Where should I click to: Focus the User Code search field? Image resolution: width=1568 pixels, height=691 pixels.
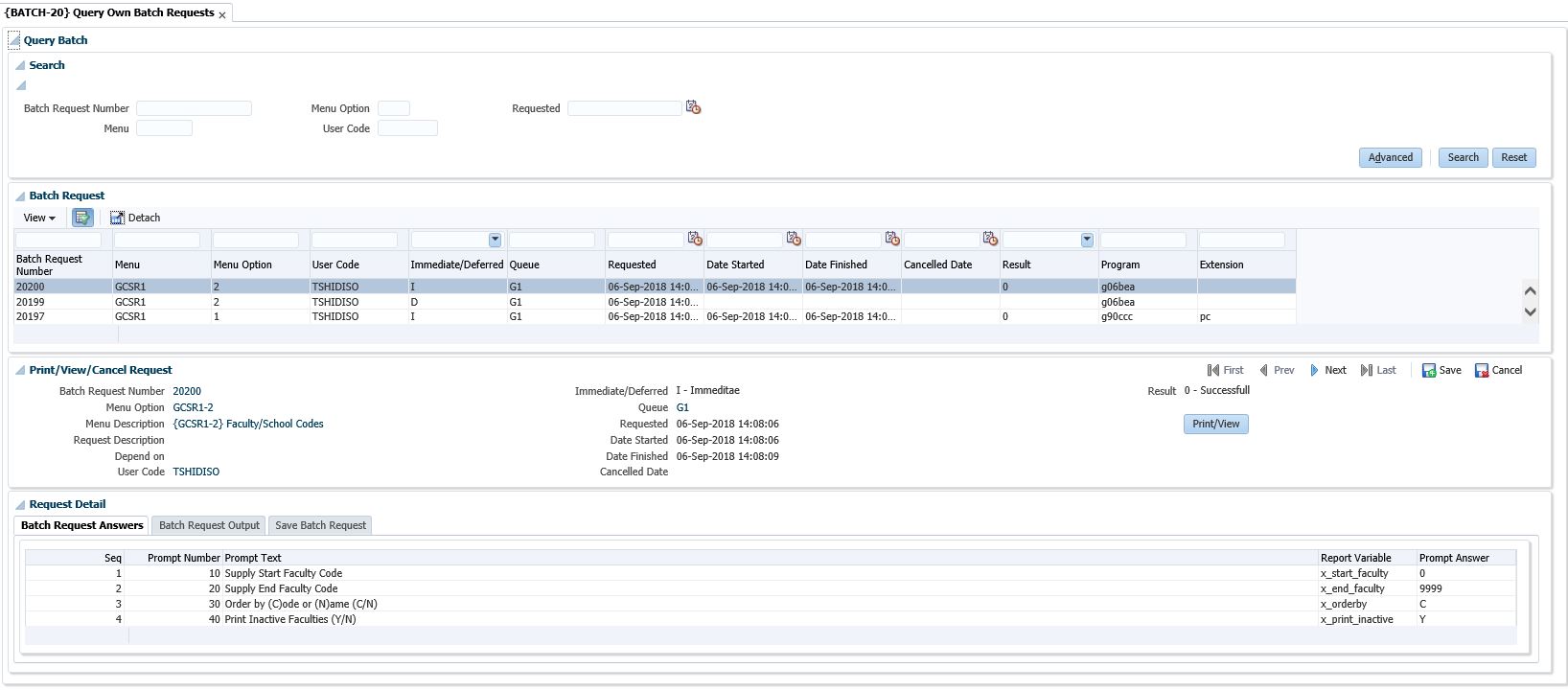tap(407, 127)
